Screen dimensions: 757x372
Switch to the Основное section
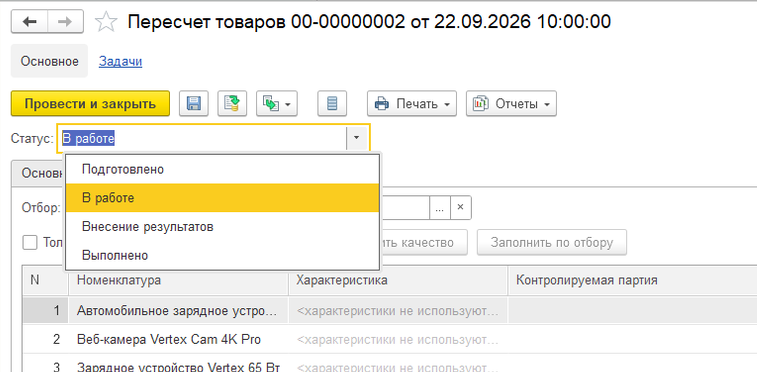click(x=49, y=61)
